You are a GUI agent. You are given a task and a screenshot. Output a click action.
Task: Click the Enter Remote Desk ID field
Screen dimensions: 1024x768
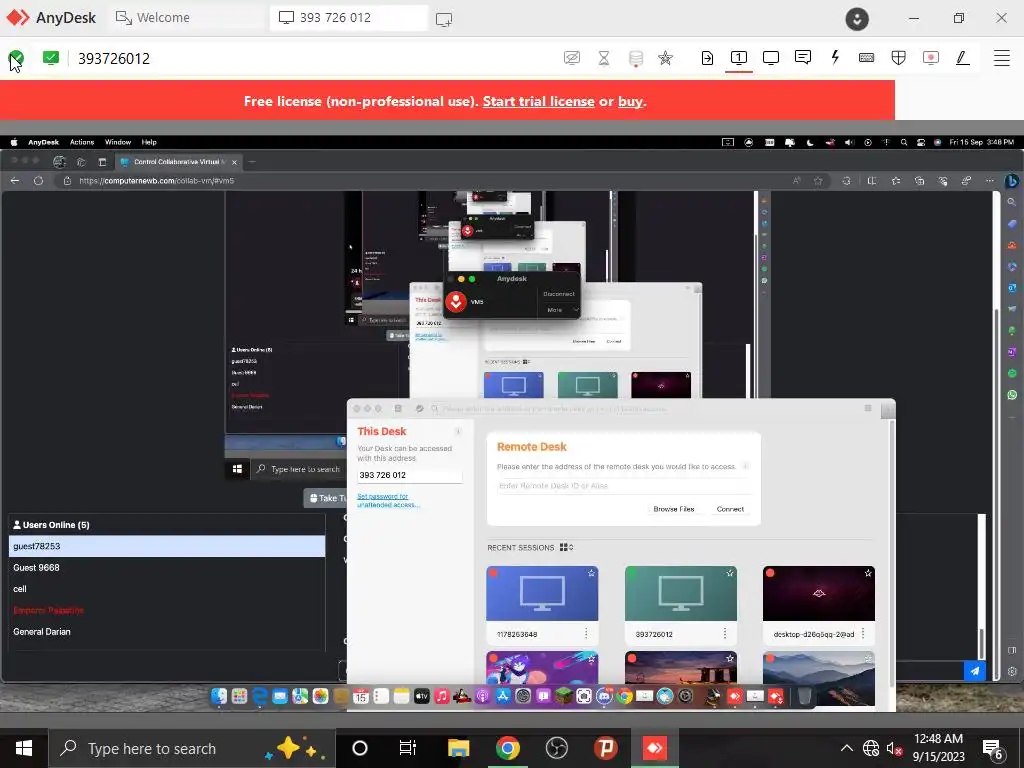point(624,486)
